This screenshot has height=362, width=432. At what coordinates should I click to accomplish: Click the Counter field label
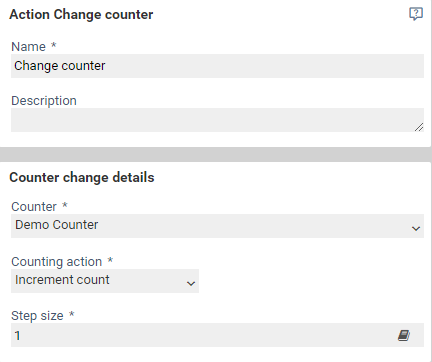(34, 207)
